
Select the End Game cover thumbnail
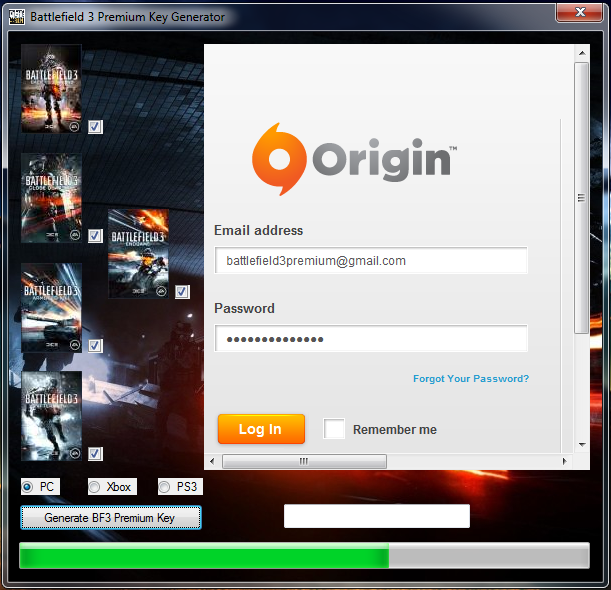point(138,254)
